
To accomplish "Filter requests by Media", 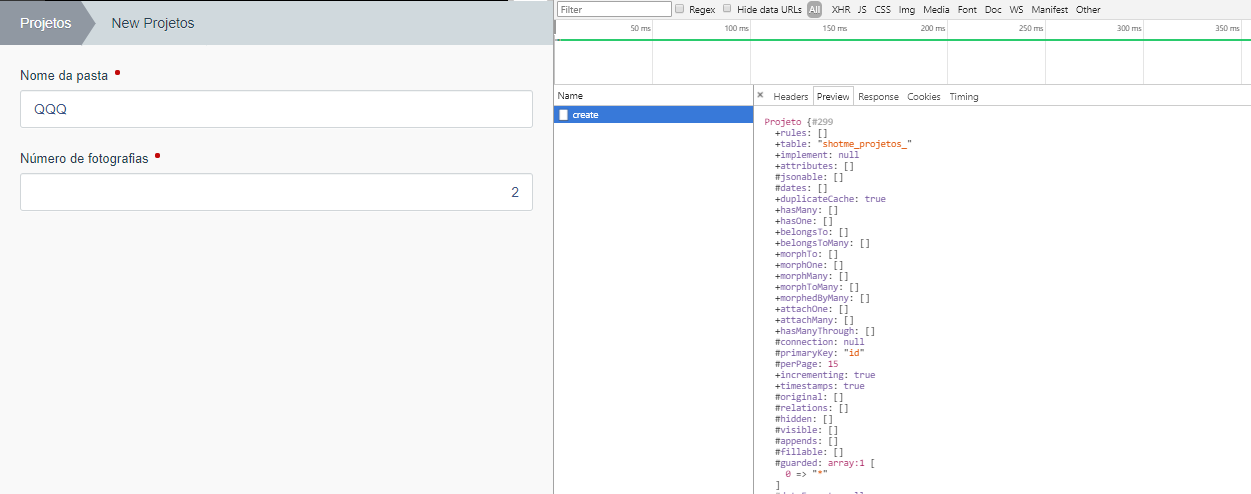I will pos(937,10).
